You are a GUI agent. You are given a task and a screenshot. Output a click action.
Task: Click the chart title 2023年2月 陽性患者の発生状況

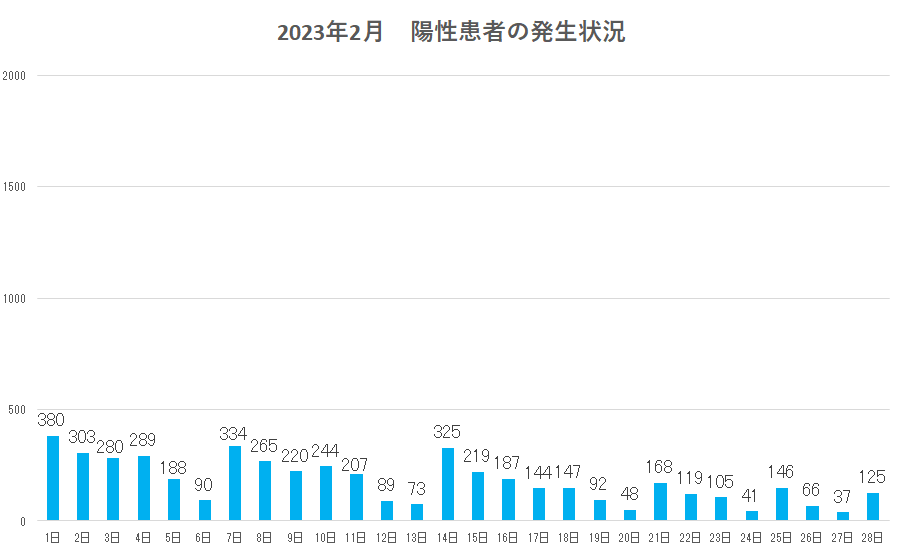click(x=451, y=32)
